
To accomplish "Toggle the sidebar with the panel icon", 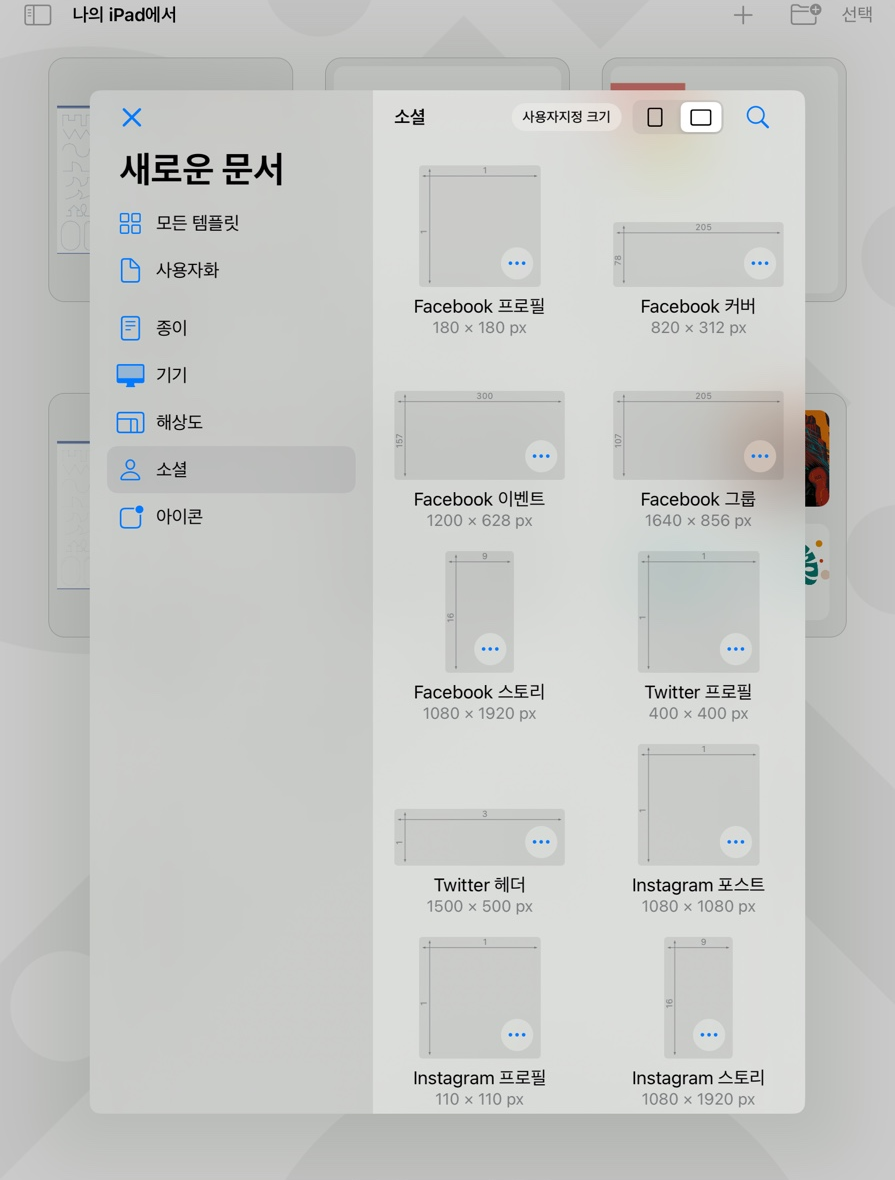I will tap(38, 16).
